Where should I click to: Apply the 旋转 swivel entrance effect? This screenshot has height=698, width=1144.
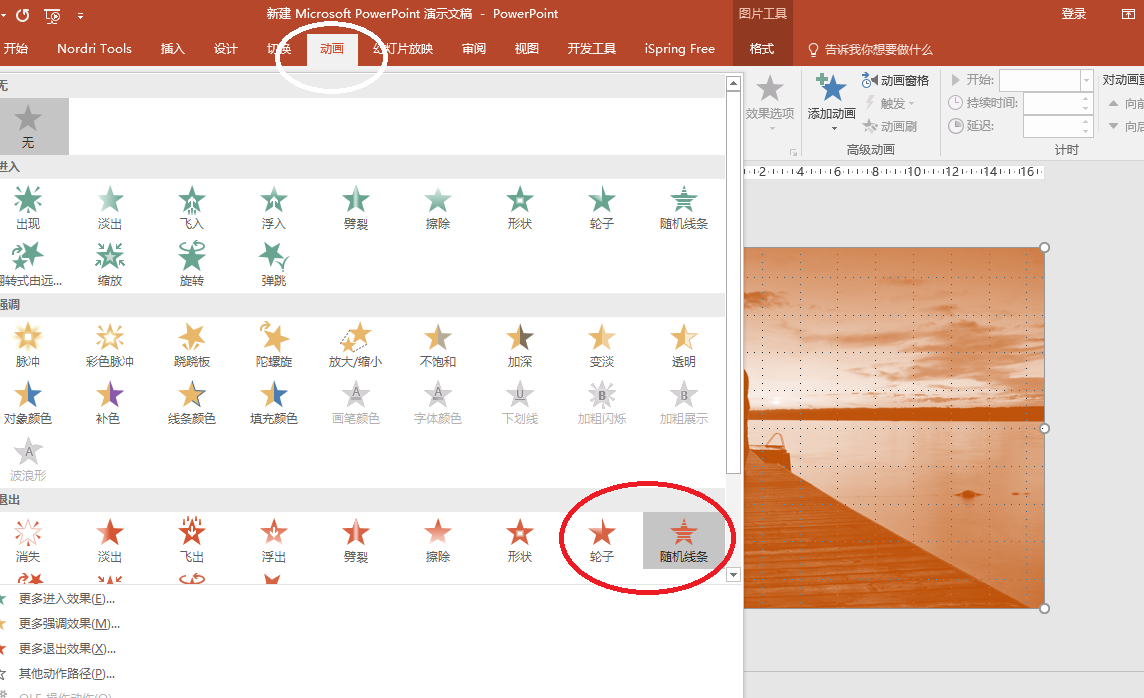(192, 265)
